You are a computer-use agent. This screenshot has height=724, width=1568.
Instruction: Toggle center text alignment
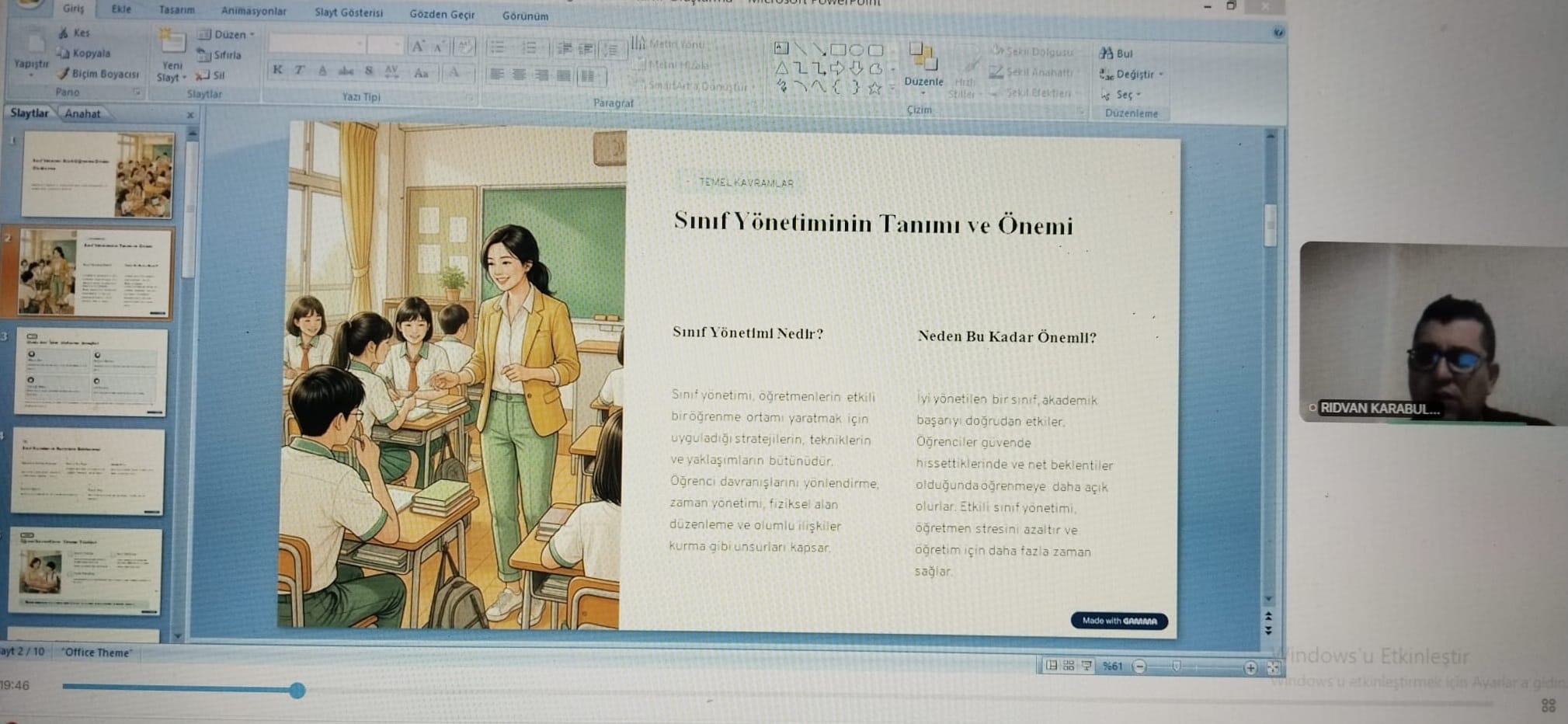point(519,75)
